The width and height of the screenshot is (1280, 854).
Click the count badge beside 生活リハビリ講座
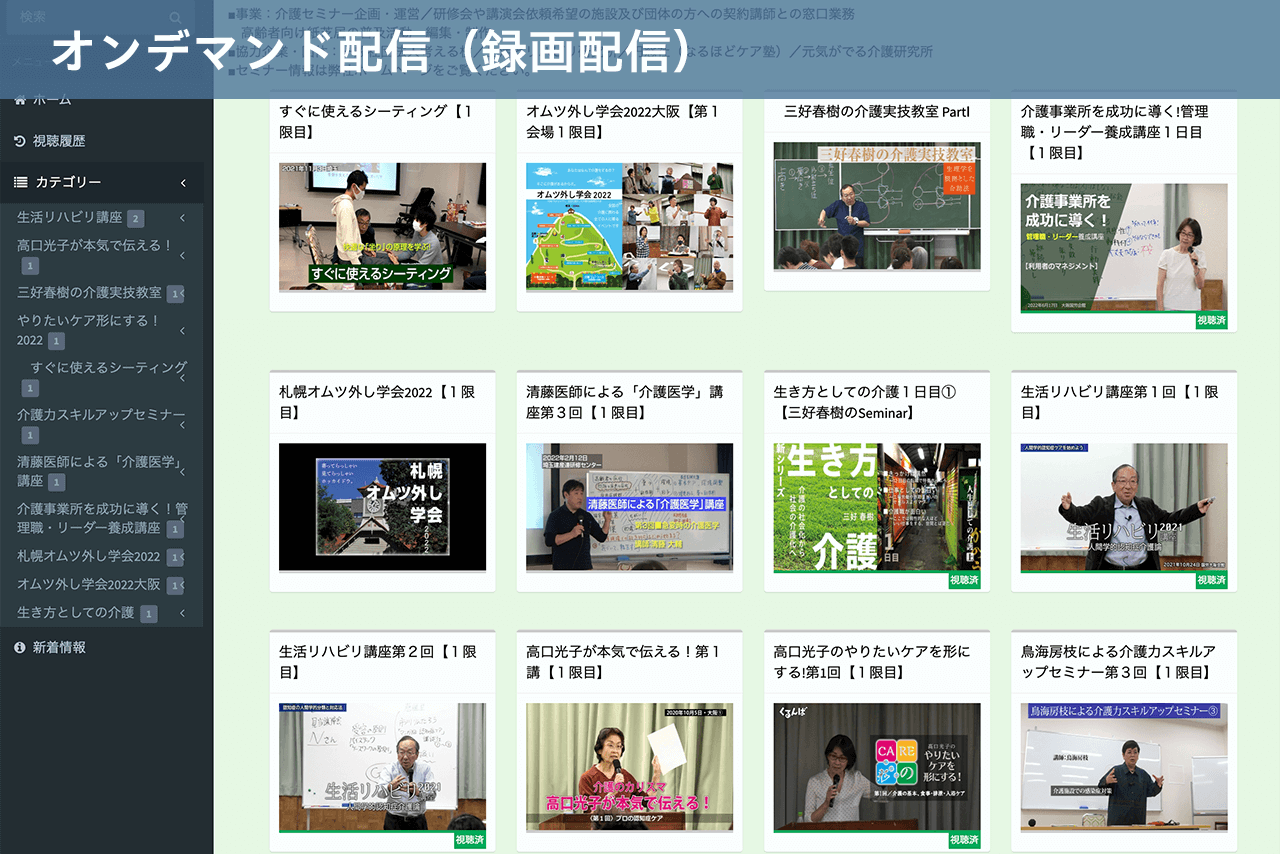point(135,218)
